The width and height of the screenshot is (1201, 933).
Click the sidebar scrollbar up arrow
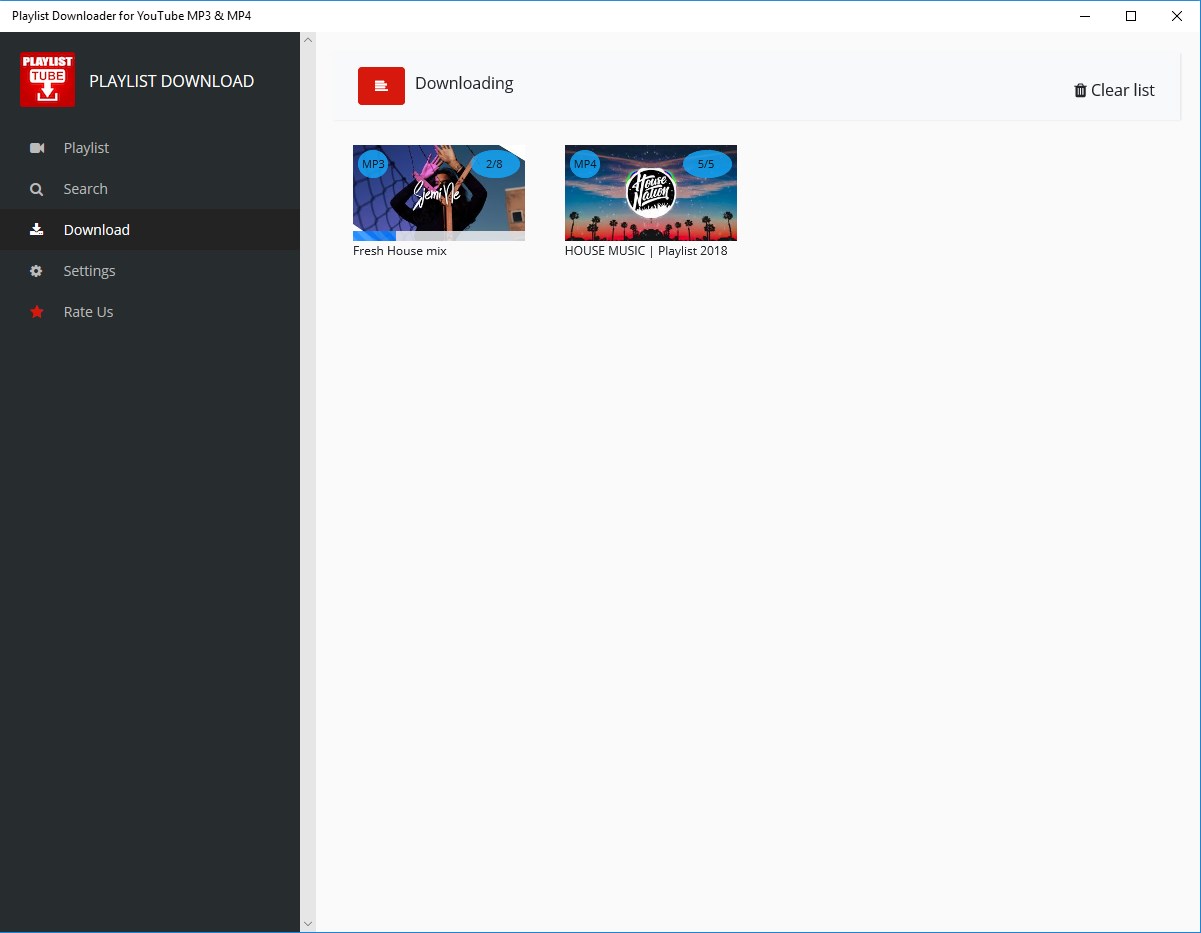tap(308, 40)
